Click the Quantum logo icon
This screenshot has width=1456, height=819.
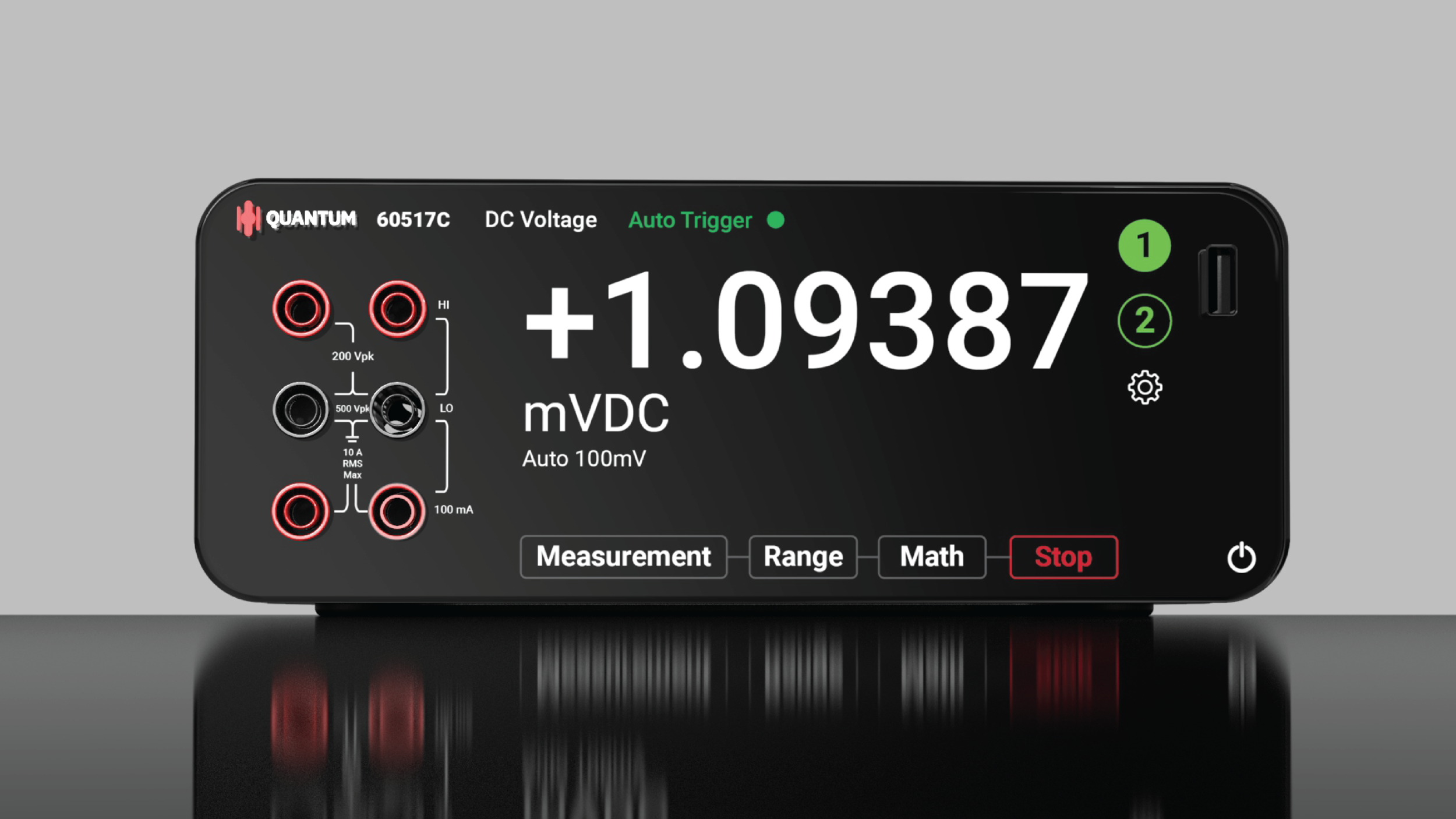[248, 218]
